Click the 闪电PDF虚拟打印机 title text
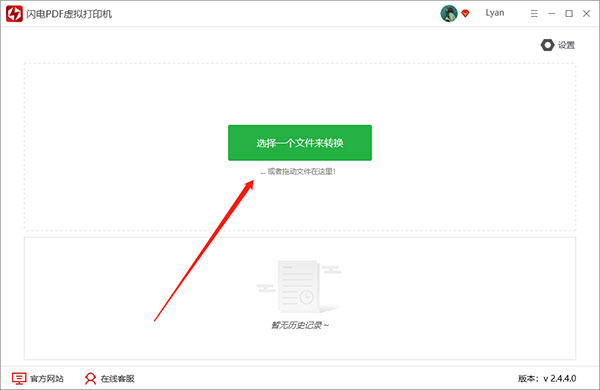 click(x=69, y=14)
